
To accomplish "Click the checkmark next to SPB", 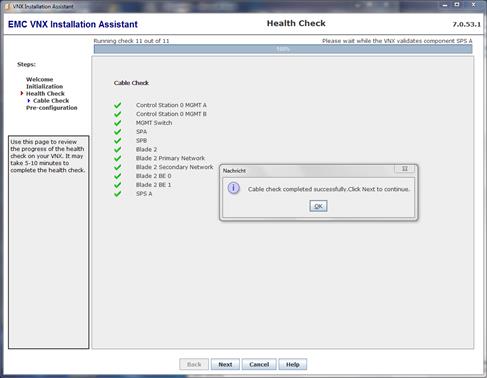I will (x=118, y=140).
